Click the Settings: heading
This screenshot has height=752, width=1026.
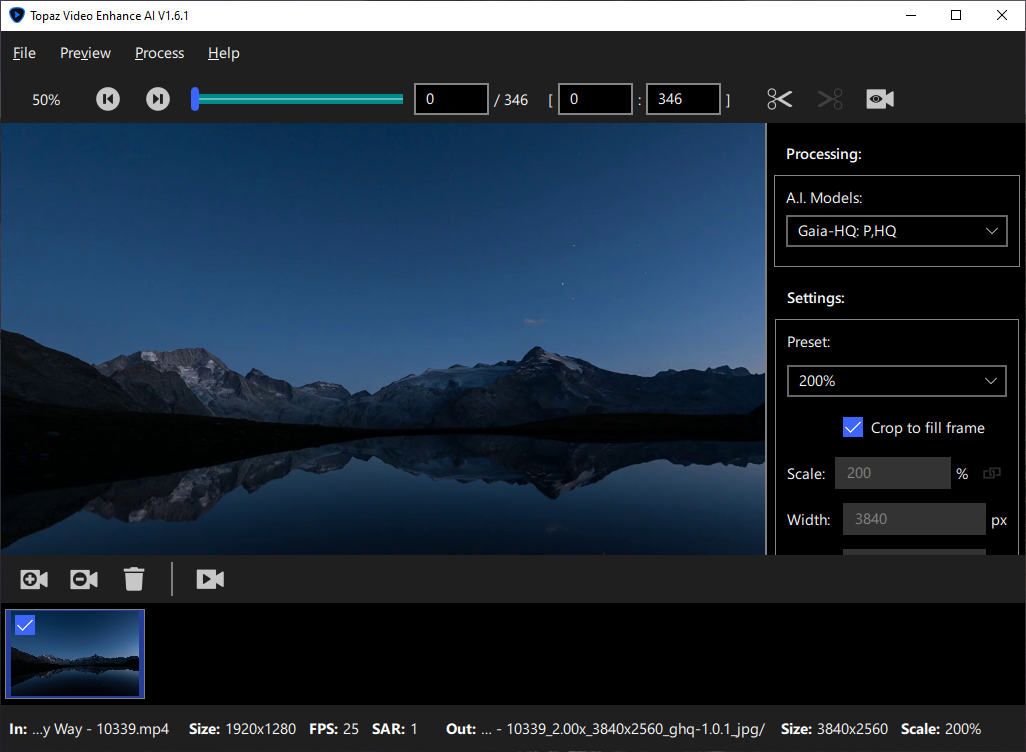(815, 298)
